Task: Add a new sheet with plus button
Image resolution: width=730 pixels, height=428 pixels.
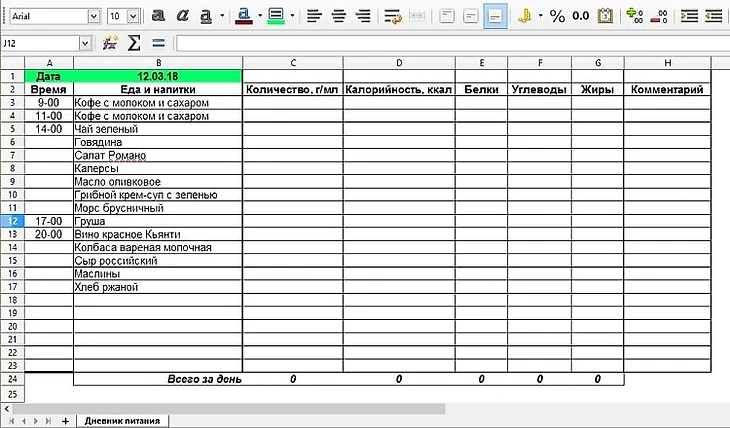Action: point(66,421)
